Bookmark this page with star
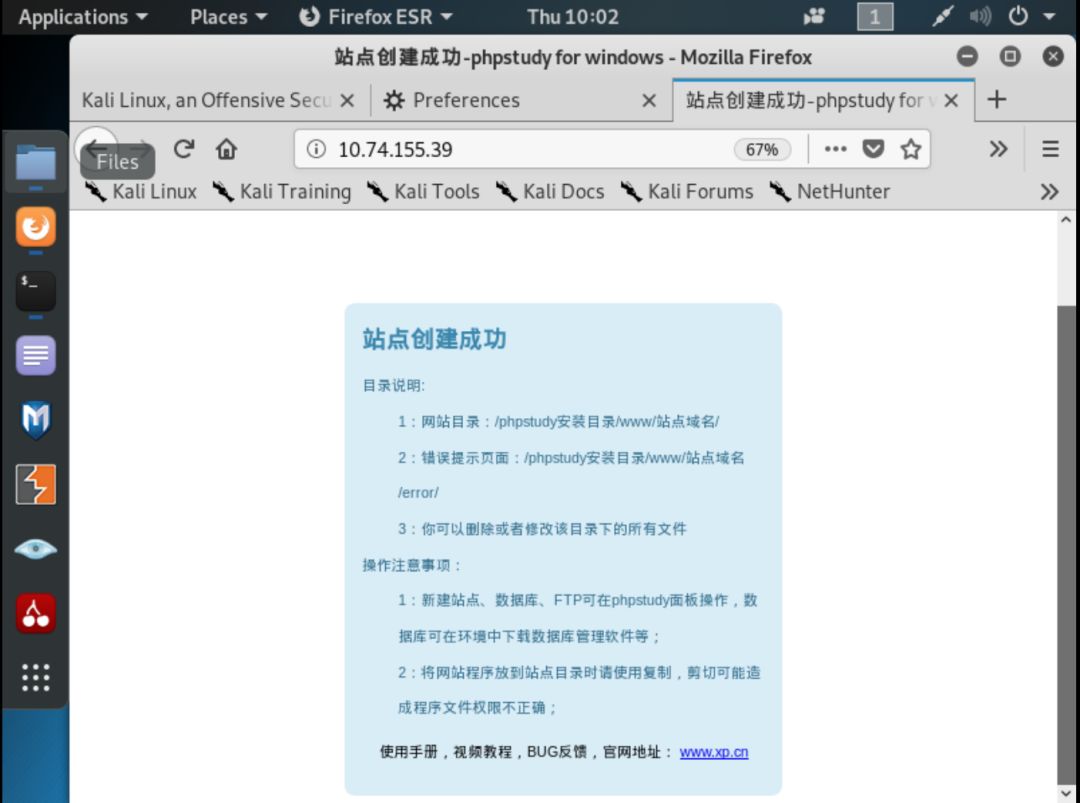 tap(911, 149)
